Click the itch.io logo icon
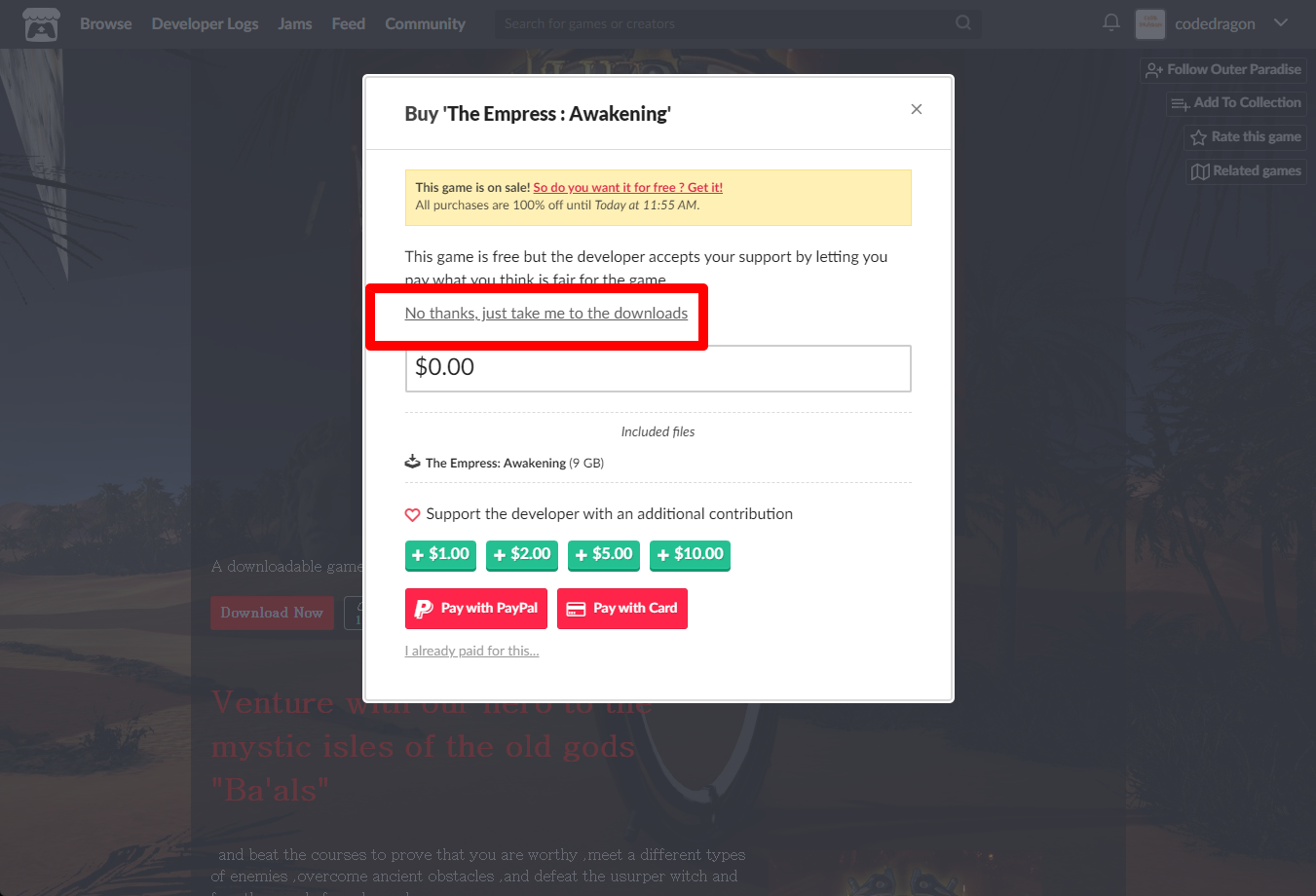 (x=41, y=23)
